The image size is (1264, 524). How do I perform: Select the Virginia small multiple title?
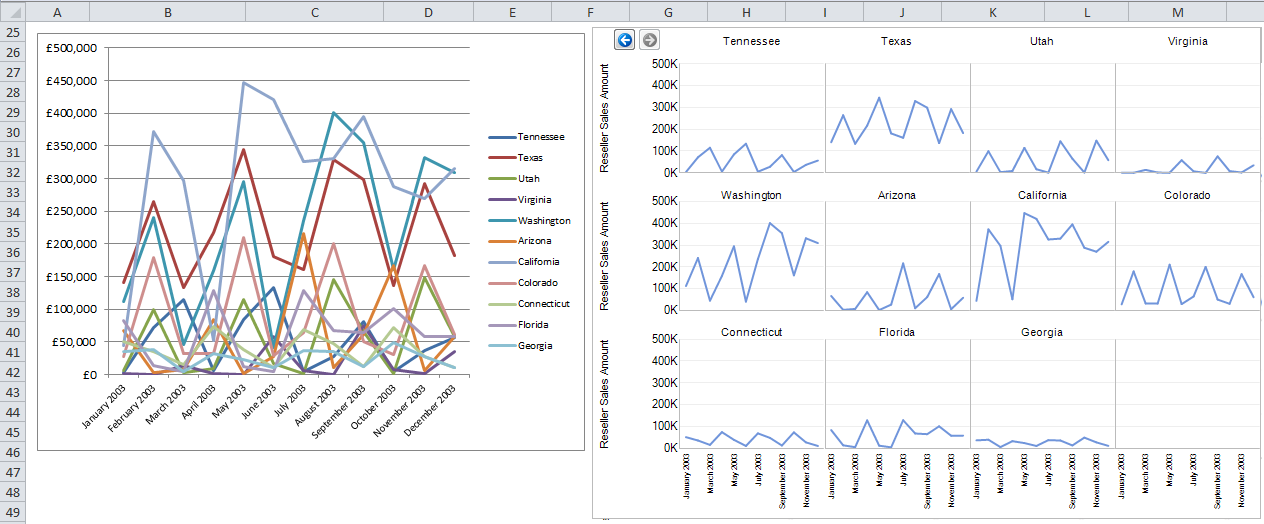point(1187,42)
